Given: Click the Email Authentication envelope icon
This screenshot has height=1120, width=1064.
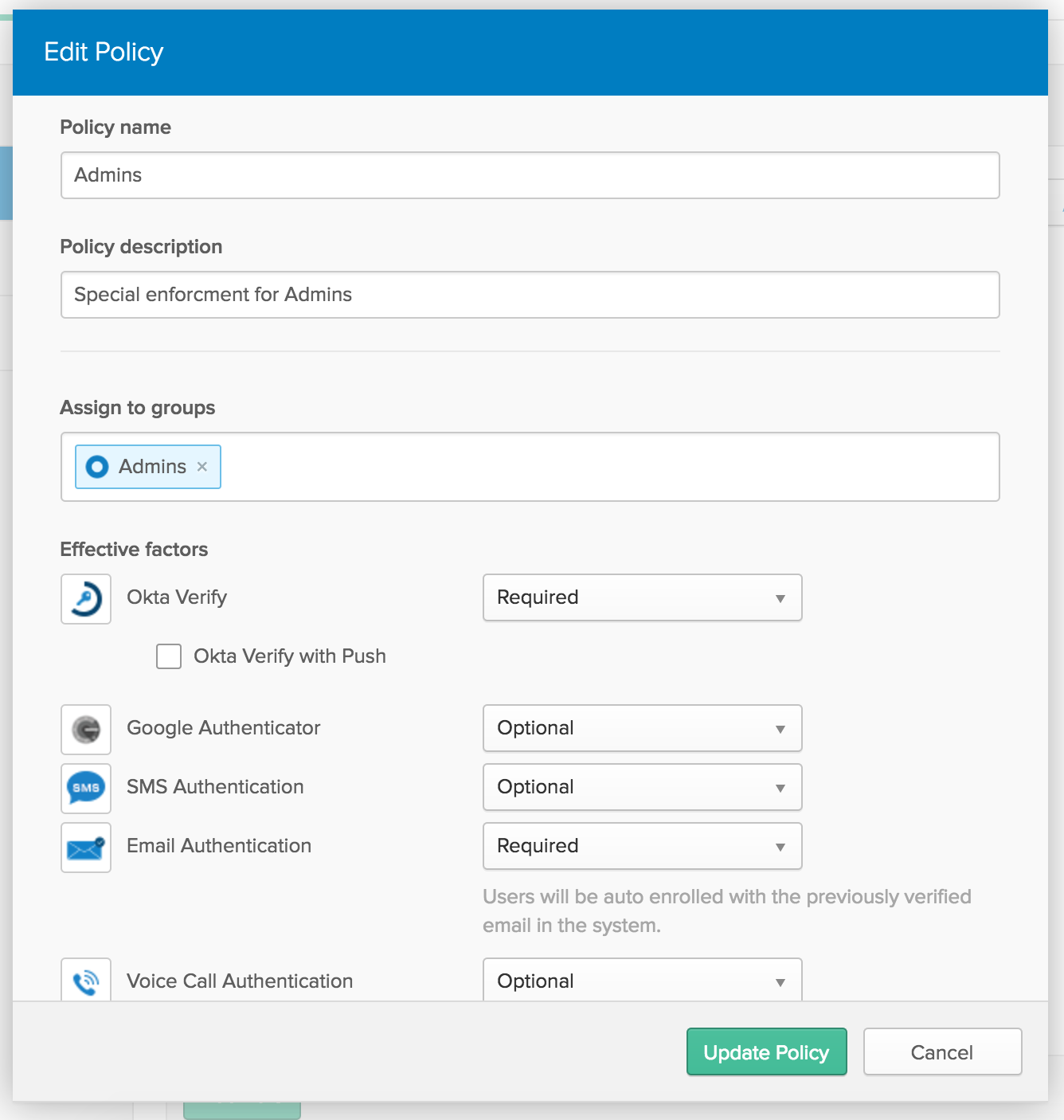Looking at the screenshot, I should coord(86,848).
